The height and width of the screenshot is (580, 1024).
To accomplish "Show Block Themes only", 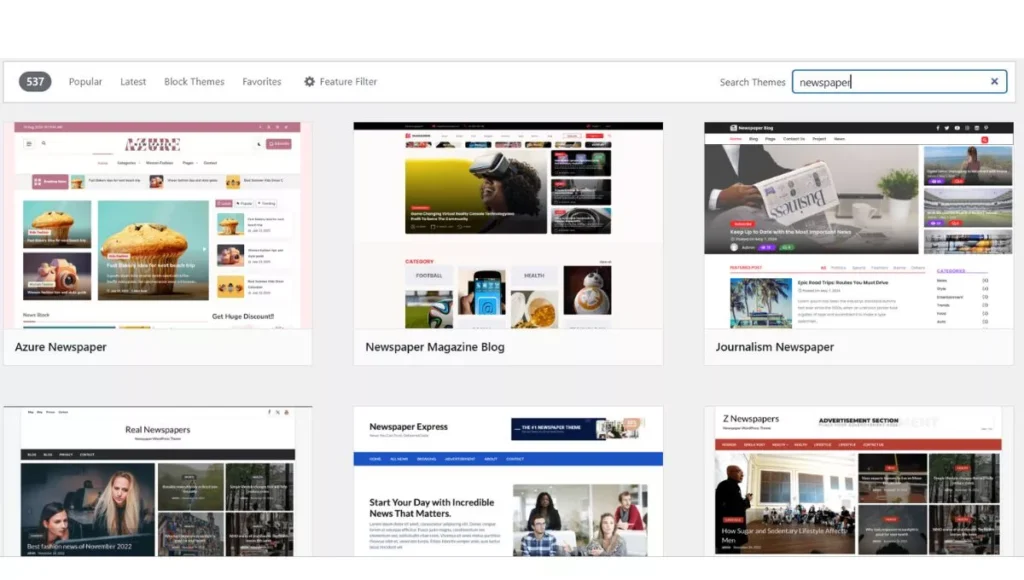I will [x=194, y=82].
